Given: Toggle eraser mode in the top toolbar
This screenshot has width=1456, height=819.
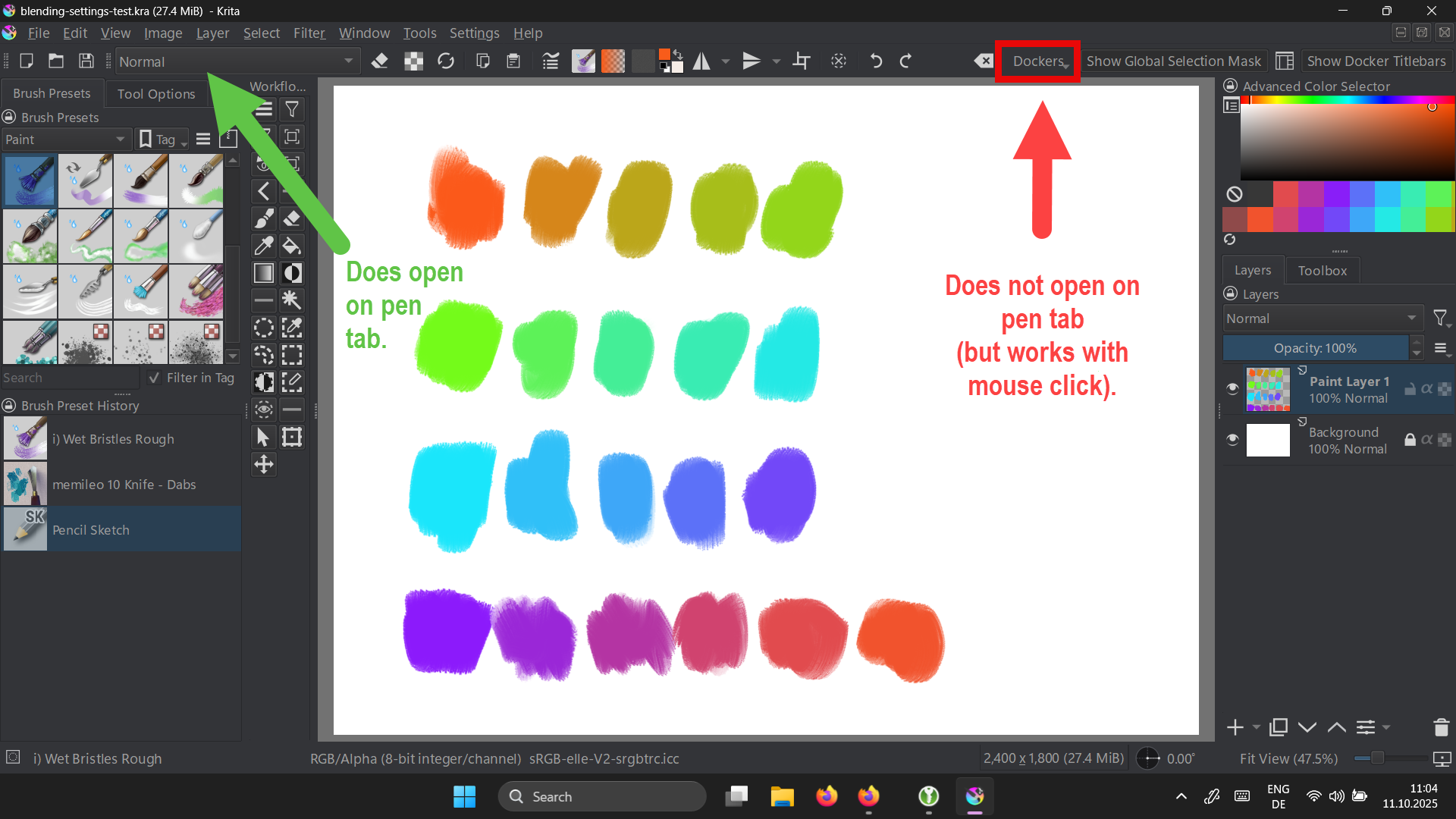Looking at the screenshot, I should click(x=380, y=61).
